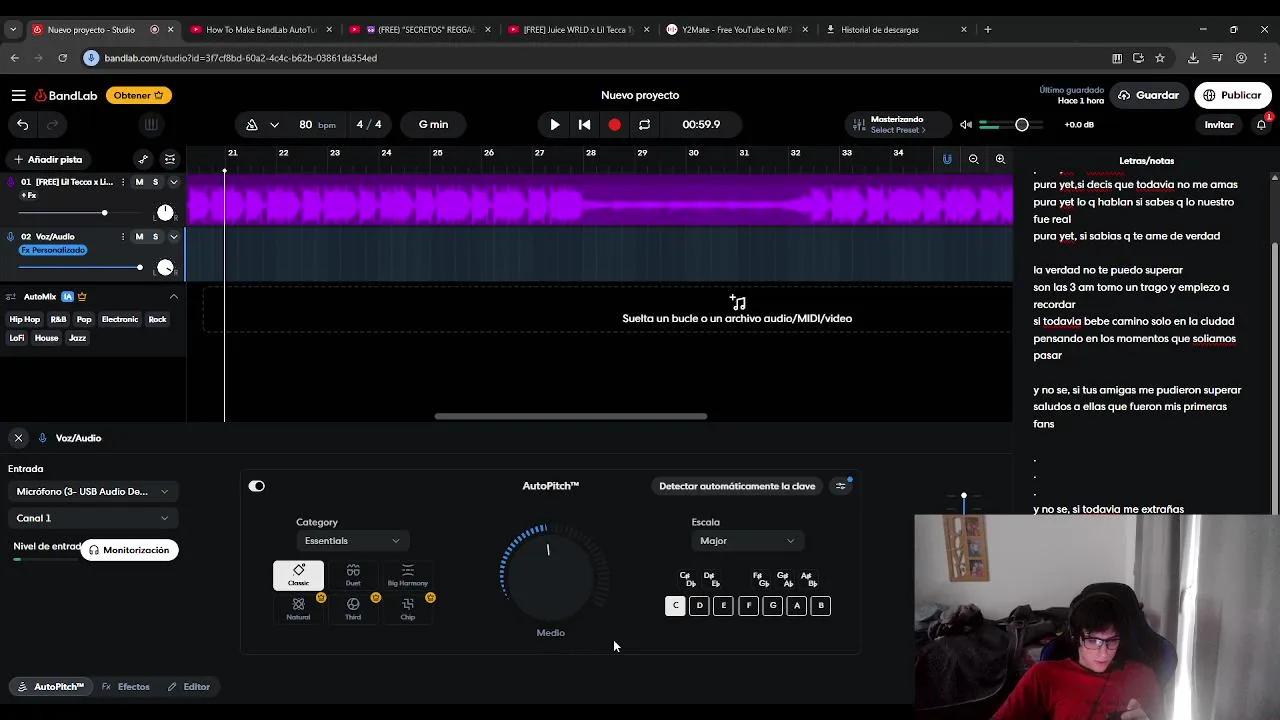
Task: Select Hip Hop AutoMix genre
Action: tap(25, 319)
